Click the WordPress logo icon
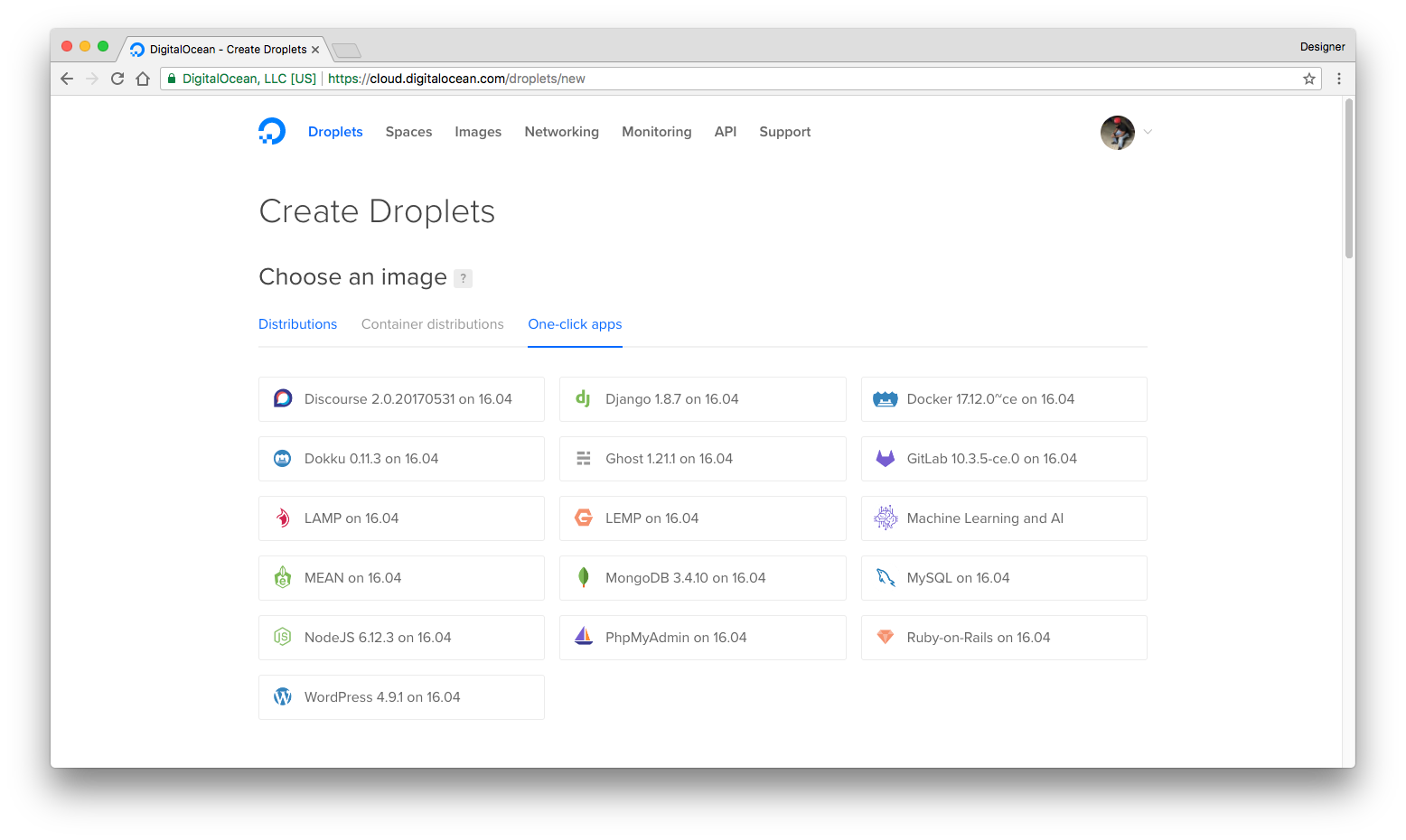The height and width of the screenshot is (840, 1406). (283, 696)
